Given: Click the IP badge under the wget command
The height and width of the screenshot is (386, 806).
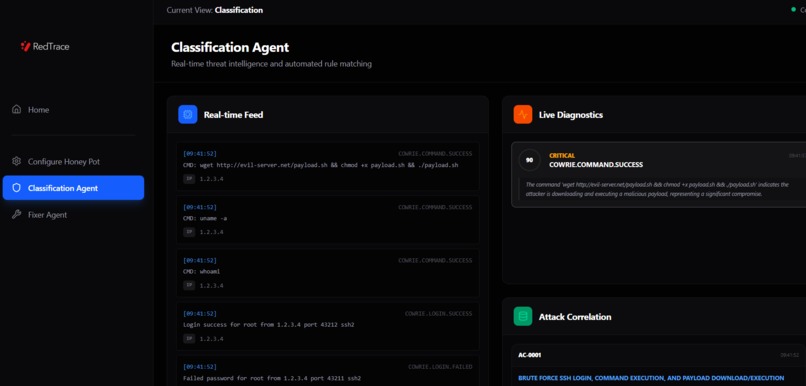Looking at the screenshot, I should click(x=189, y=179).
